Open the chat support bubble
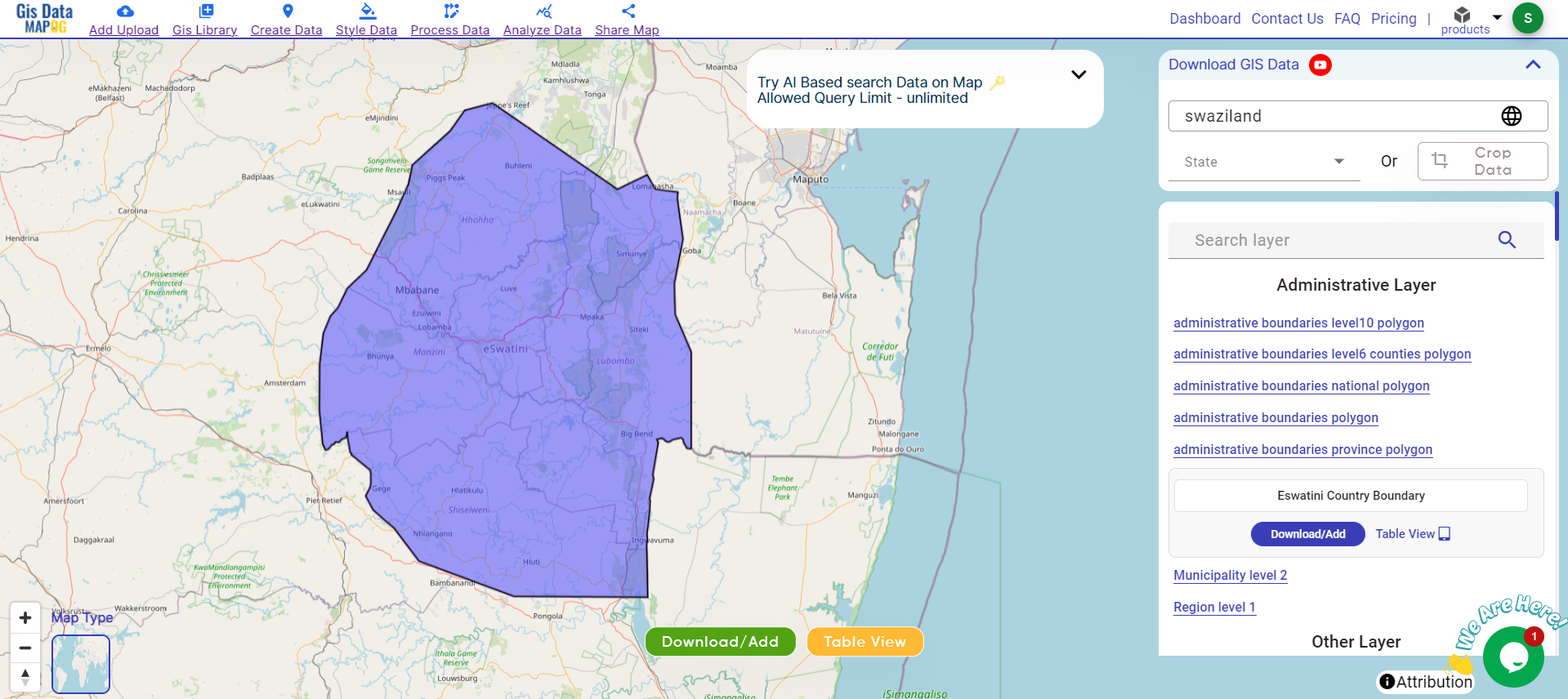Viewport: 1568px width, 699px height. click(1513, 657)
